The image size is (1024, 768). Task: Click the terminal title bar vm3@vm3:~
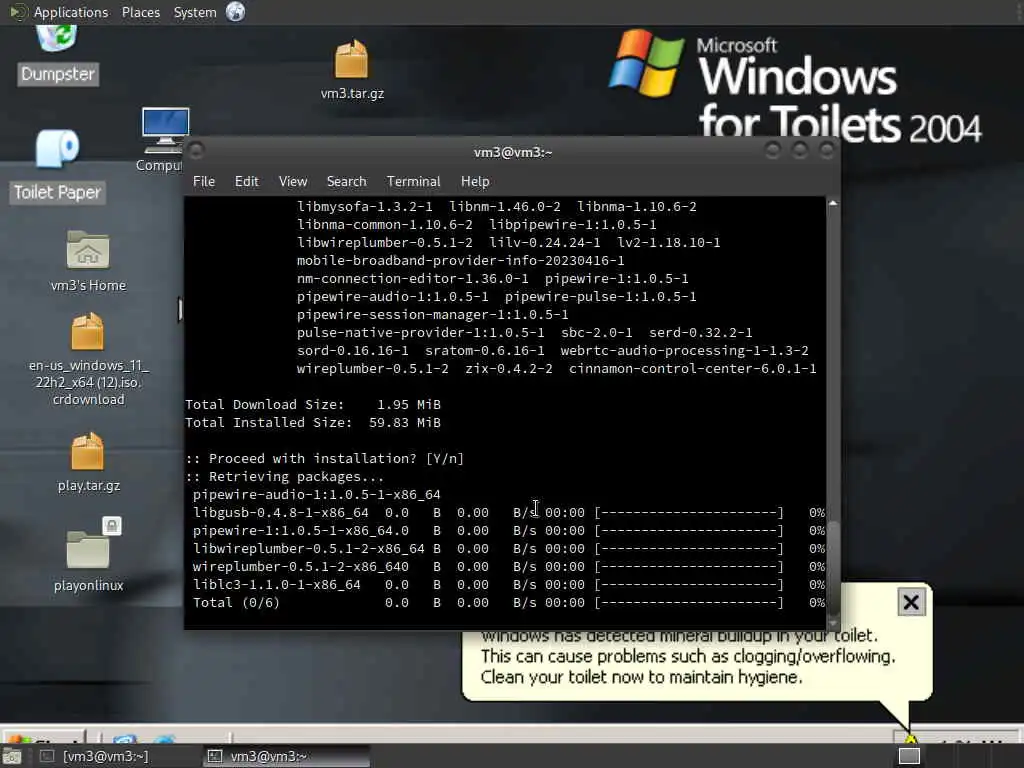(x=513, y=152)
